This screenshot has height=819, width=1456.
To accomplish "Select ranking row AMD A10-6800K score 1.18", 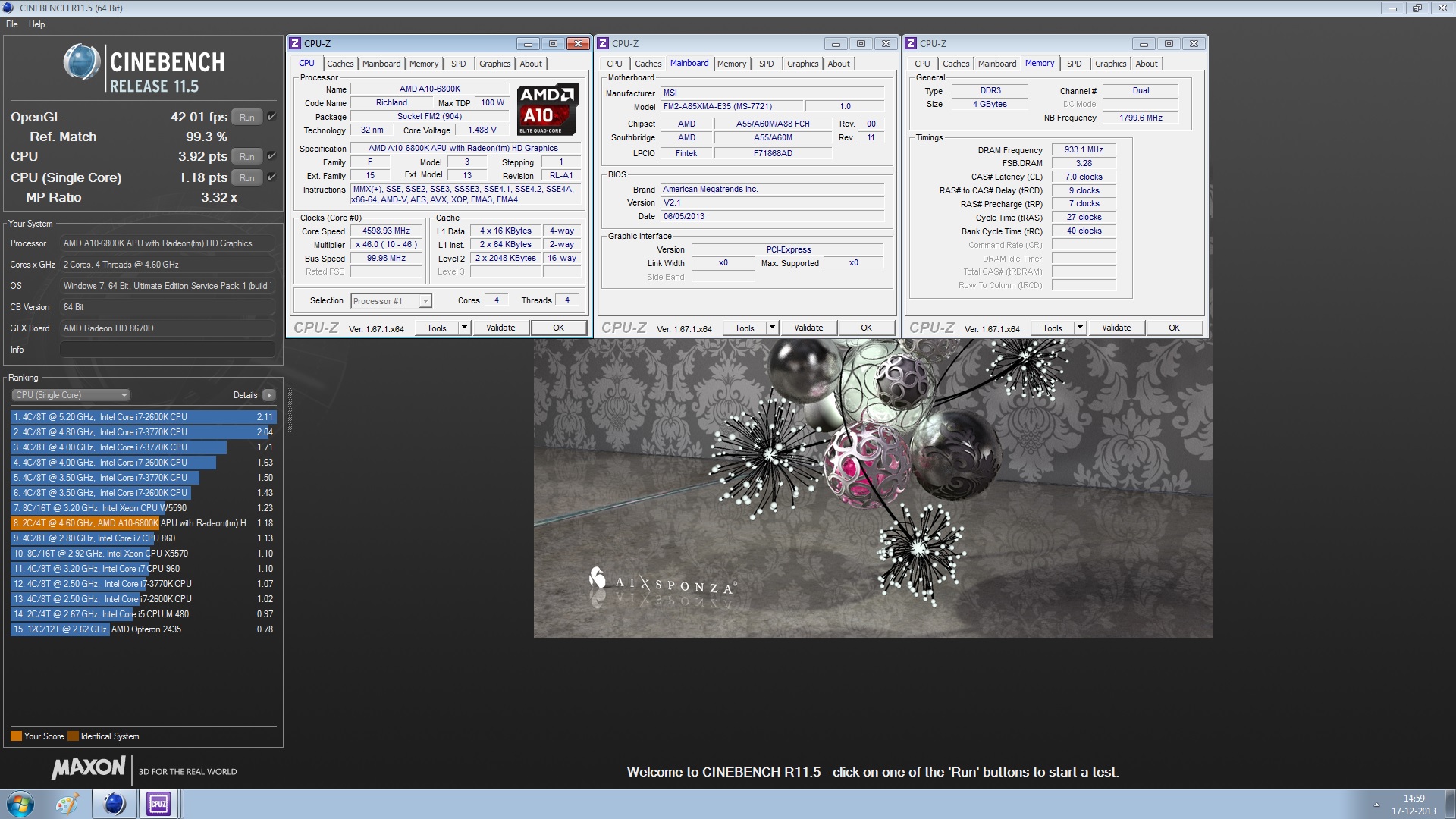I will [x=143, y=523].
